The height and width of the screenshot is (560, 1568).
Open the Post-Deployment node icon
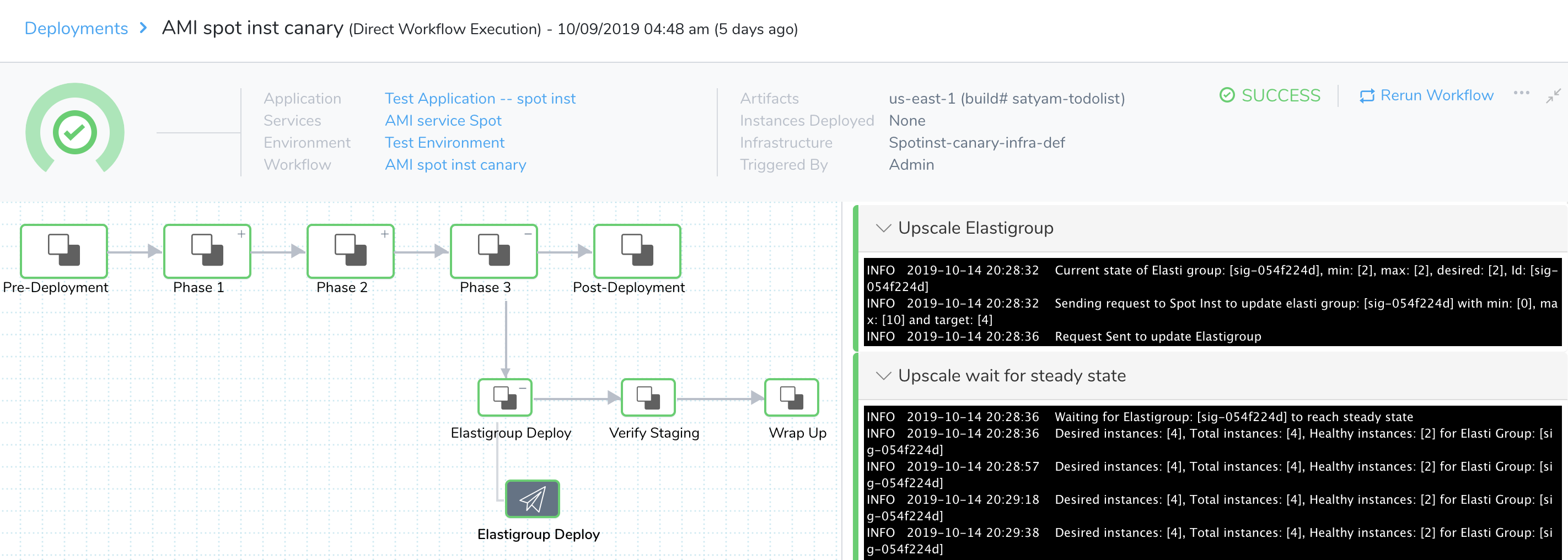click(x=637, y=251)
